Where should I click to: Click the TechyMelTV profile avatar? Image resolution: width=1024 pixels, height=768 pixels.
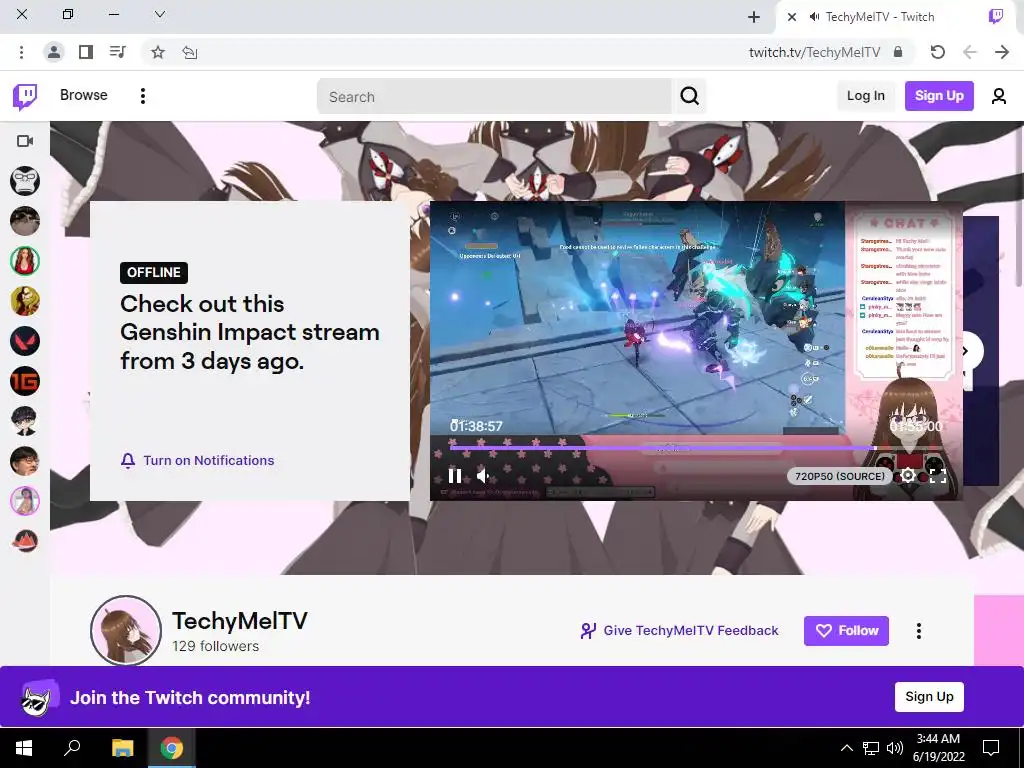125,630
